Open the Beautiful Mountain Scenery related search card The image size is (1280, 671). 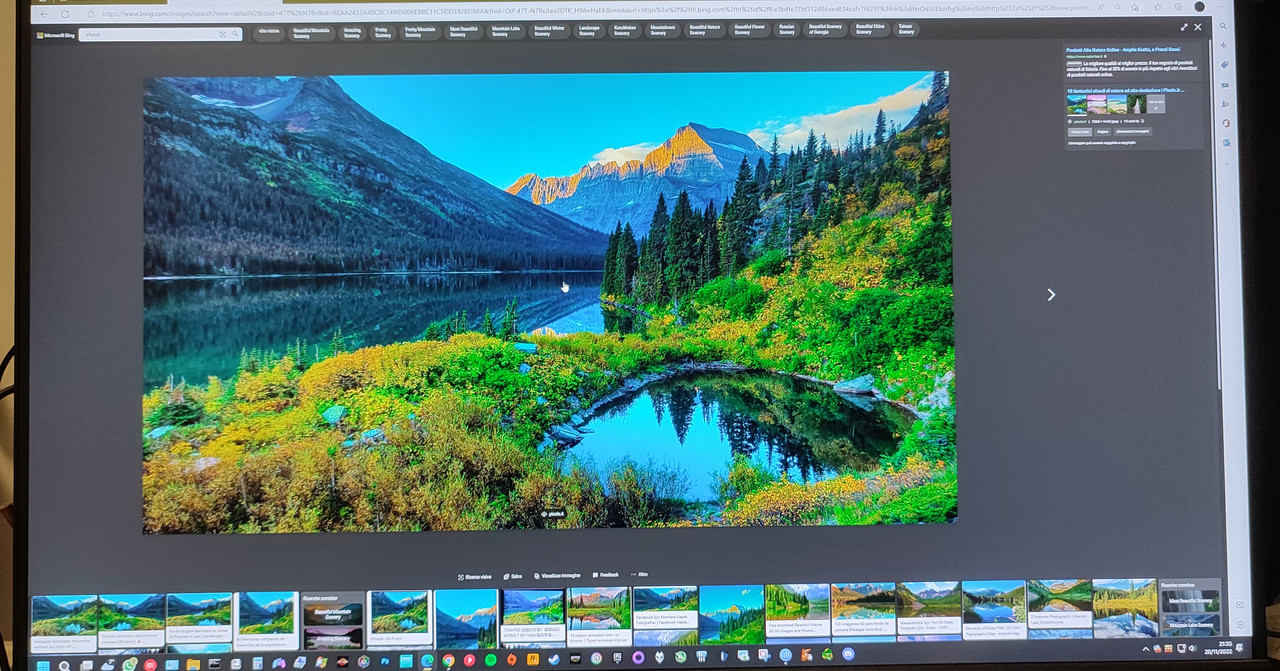pyautogui.click(x=333, y=614)
